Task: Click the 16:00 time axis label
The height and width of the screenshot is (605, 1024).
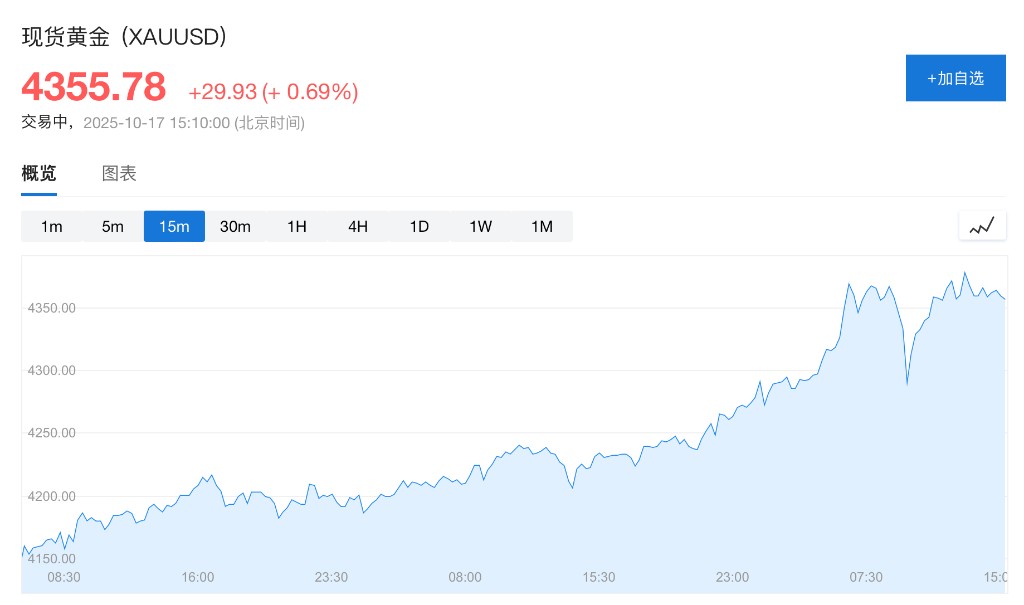Action: [x=198, y=577]
